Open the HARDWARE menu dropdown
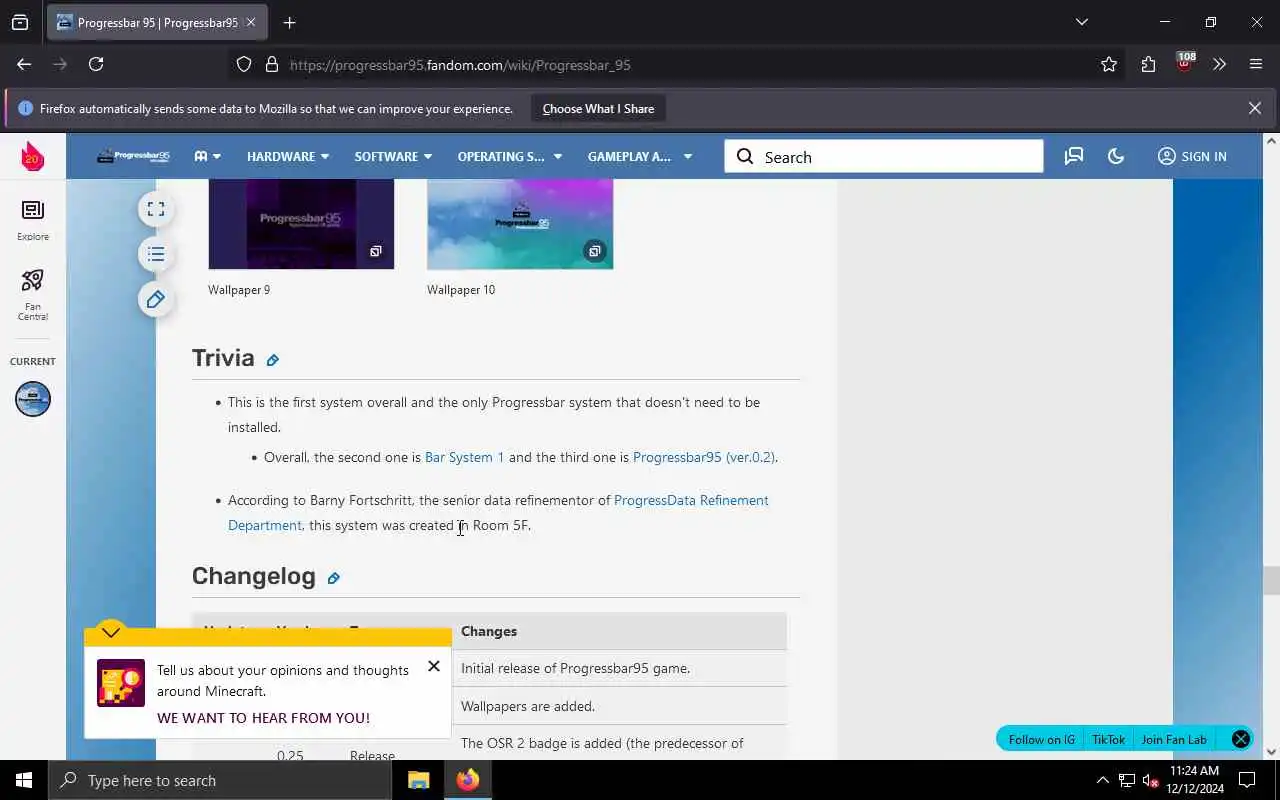 click(288, 156)
